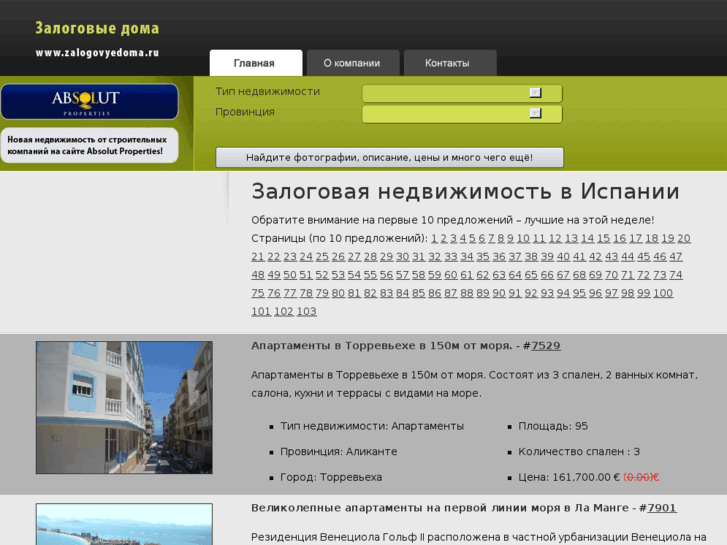727x545 pixels.
Task: Open listing #7901 link
Action: coord(662,508)
